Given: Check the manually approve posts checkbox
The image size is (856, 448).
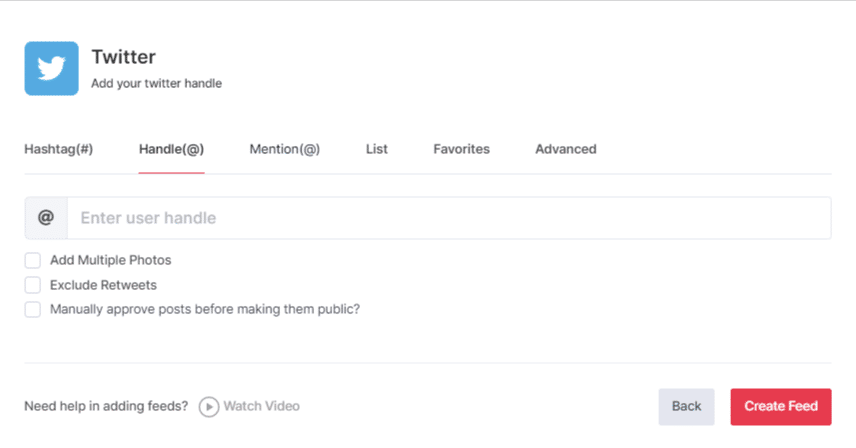Looking at the screenshot, I should tap(33, 310).
